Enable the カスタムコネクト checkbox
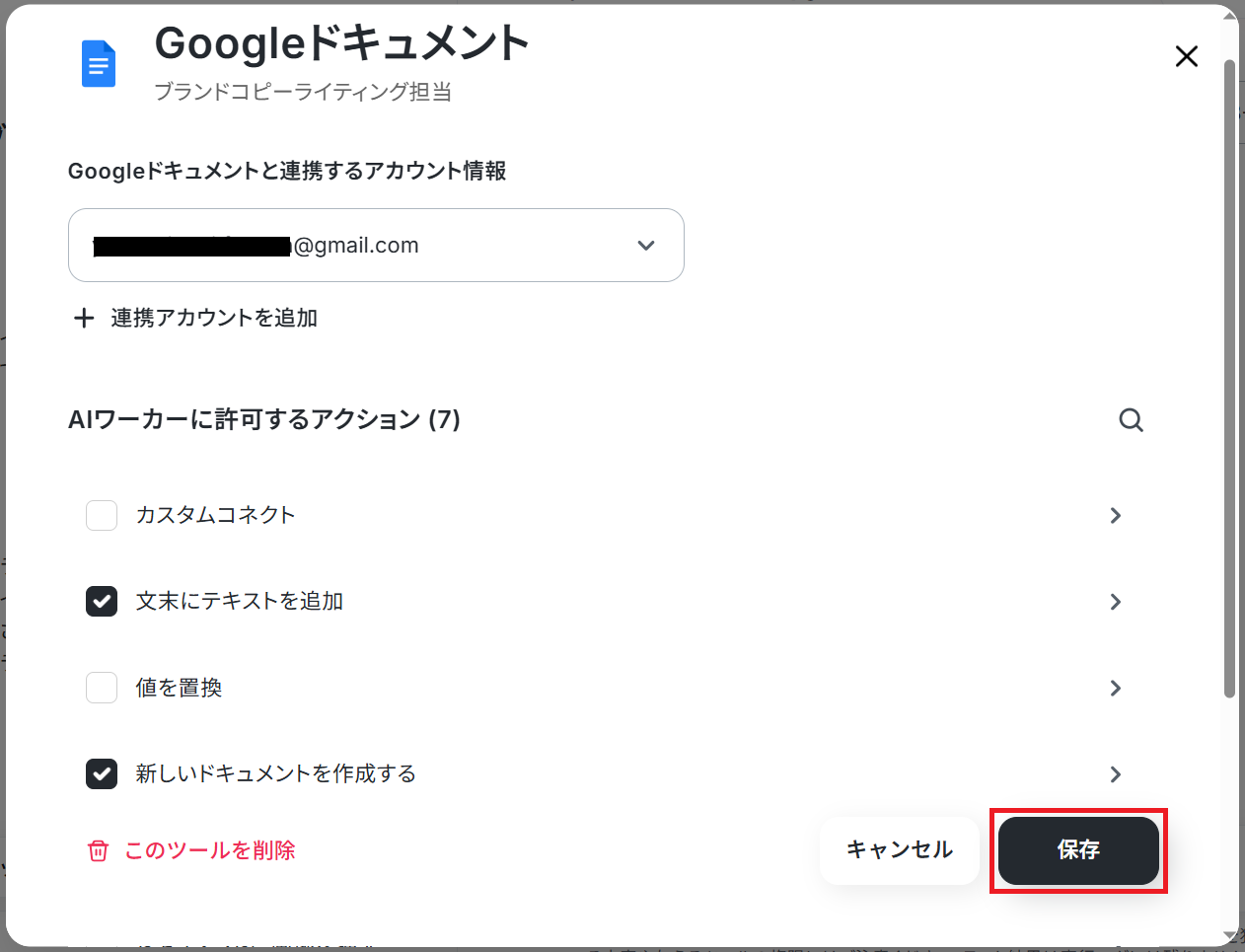The image size is (1245, 952). (x=102, y=515)
